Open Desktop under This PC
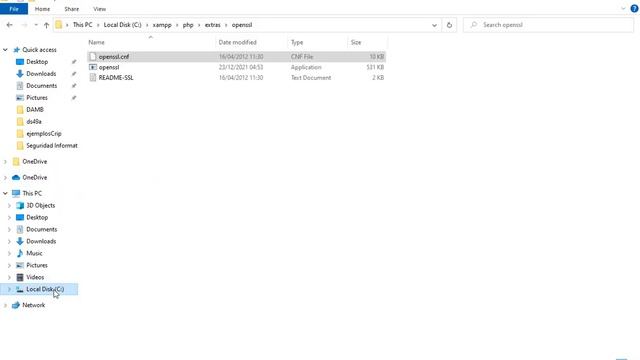Image resolution: width=640 pixels, height=360 pixels. [x=37, y=218]
